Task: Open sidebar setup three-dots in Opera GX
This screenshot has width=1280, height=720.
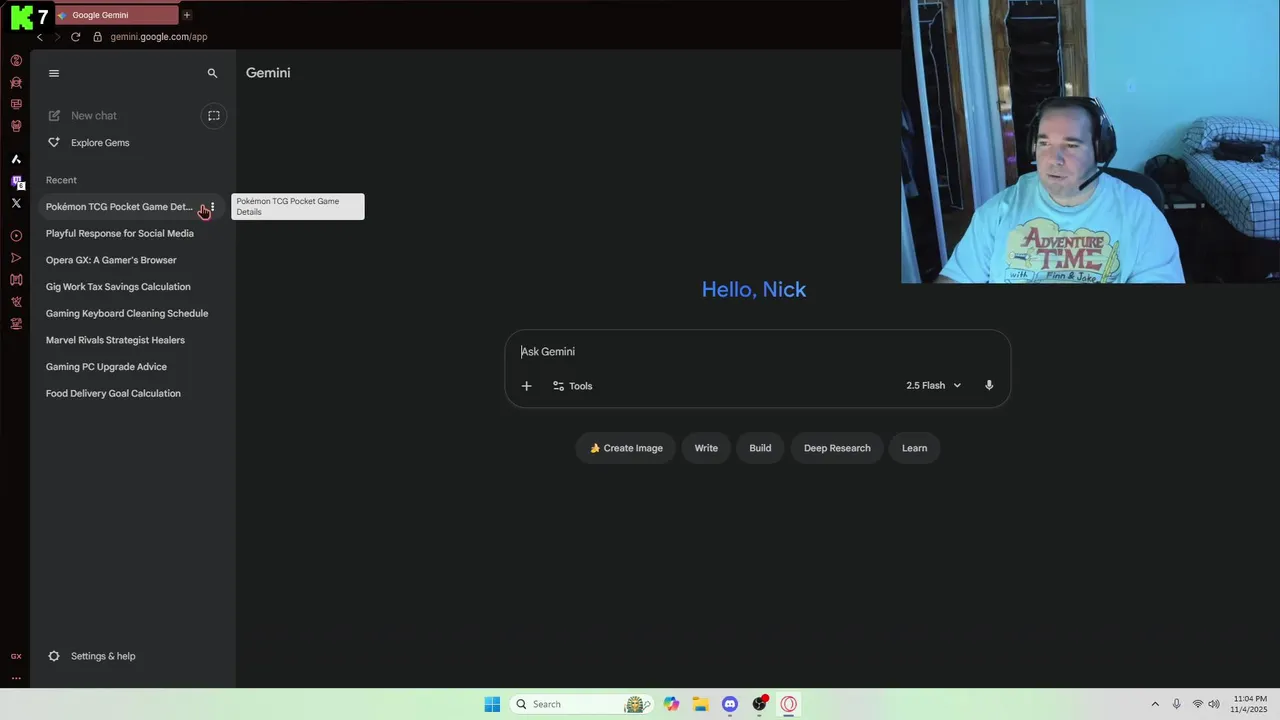Action: (x=16, y=678)
